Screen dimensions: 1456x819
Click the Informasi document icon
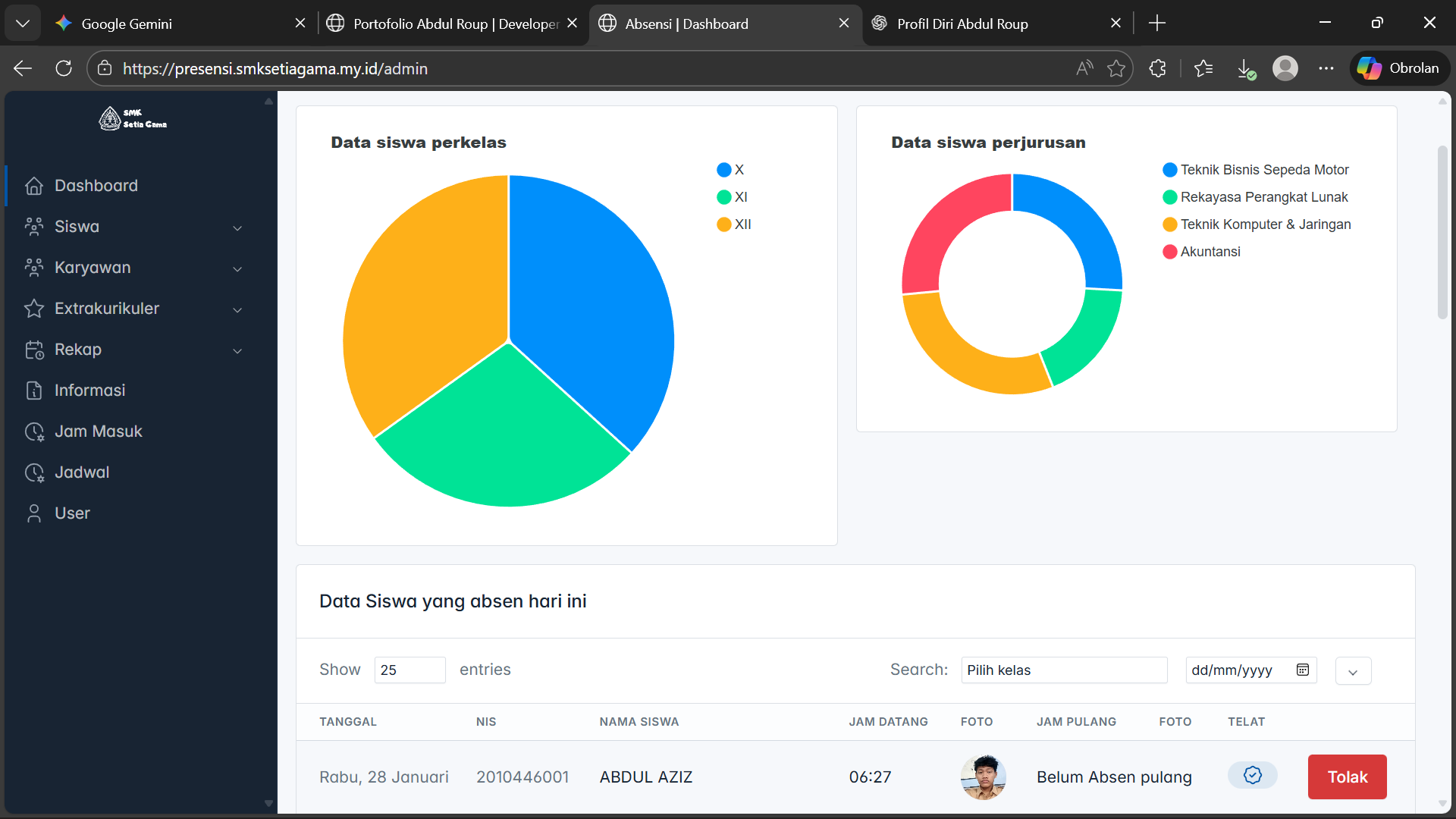pos(34,391)
